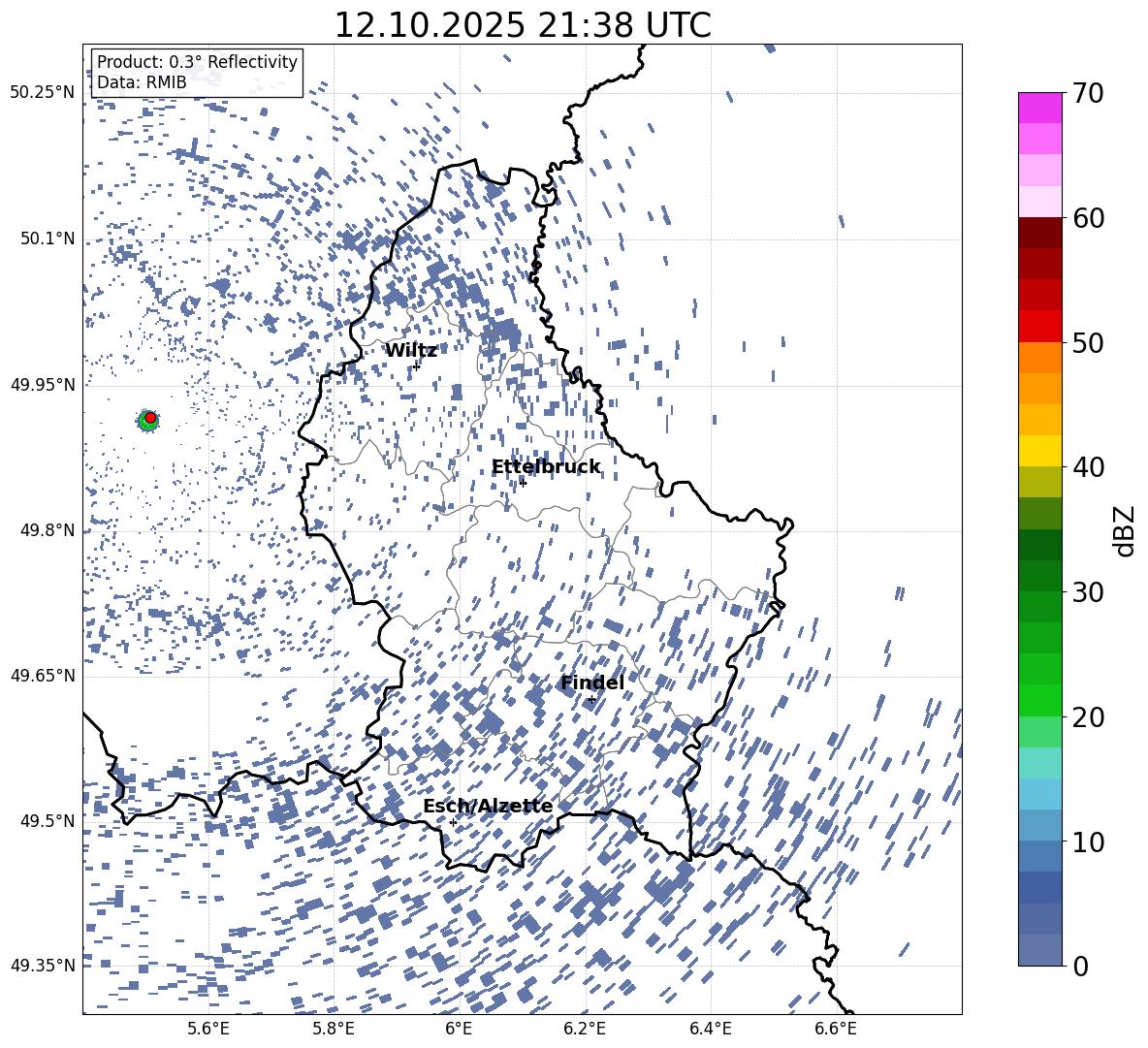Pick the bright red colorbar swatch
This screenshot has height=1048, width=1148.
[x=1040, y=326]
